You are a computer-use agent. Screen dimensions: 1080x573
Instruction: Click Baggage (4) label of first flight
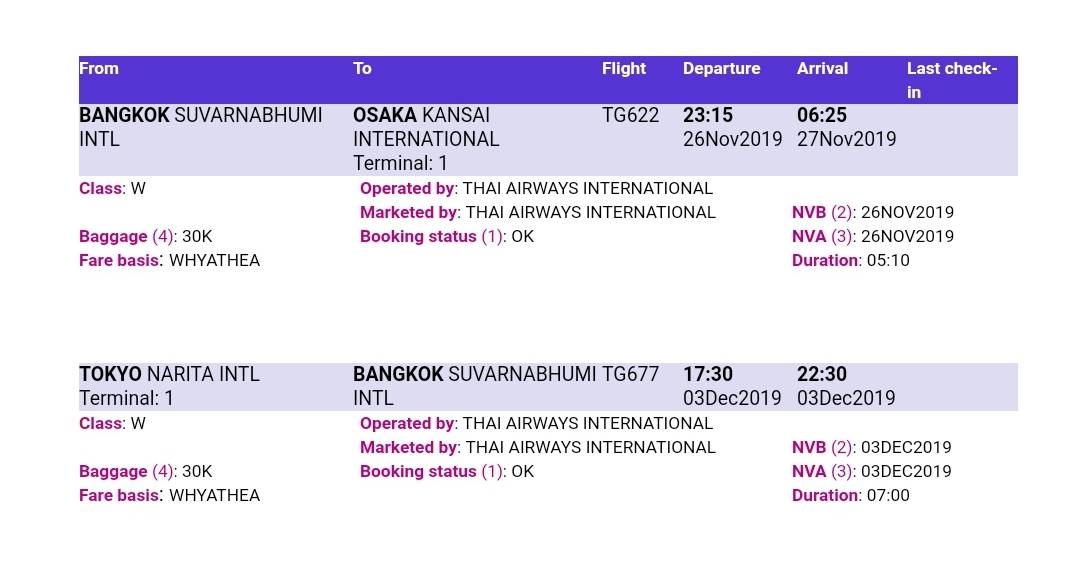[127, 237]
